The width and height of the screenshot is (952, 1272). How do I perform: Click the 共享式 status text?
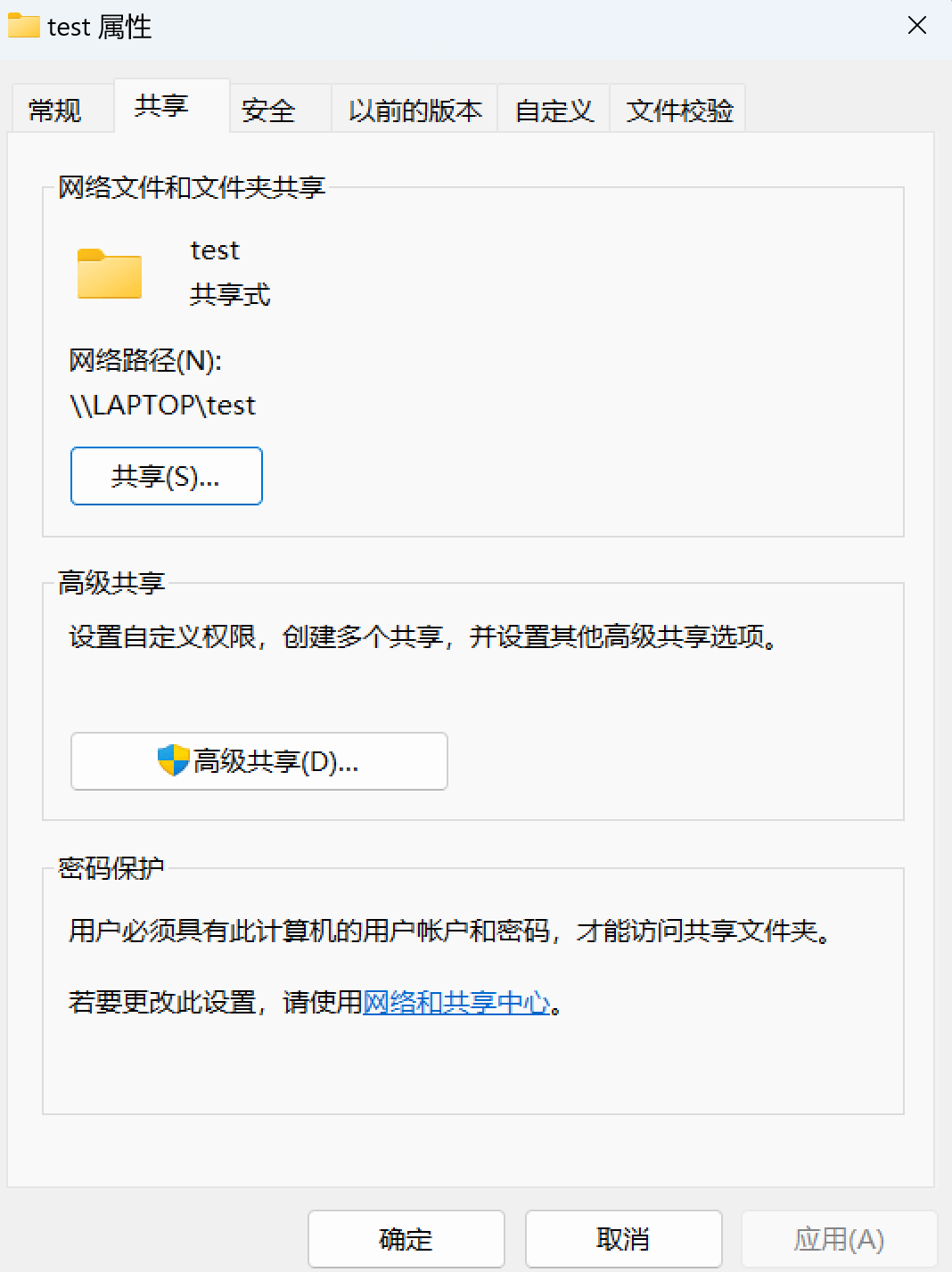point(230,294)
